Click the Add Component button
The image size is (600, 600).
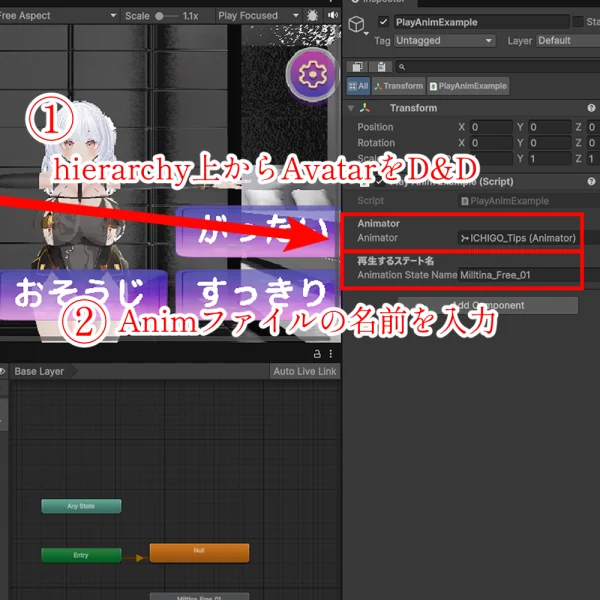point(488,305)
